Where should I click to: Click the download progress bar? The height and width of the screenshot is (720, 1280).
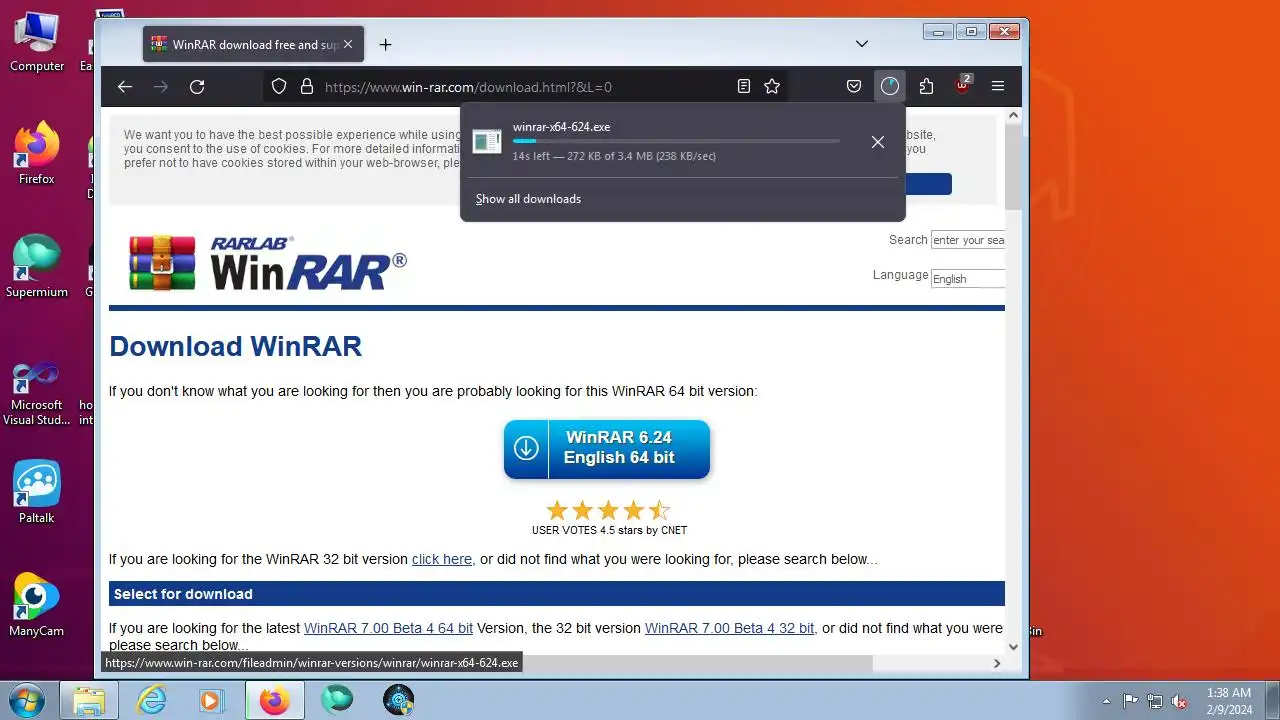coord(676,141)
